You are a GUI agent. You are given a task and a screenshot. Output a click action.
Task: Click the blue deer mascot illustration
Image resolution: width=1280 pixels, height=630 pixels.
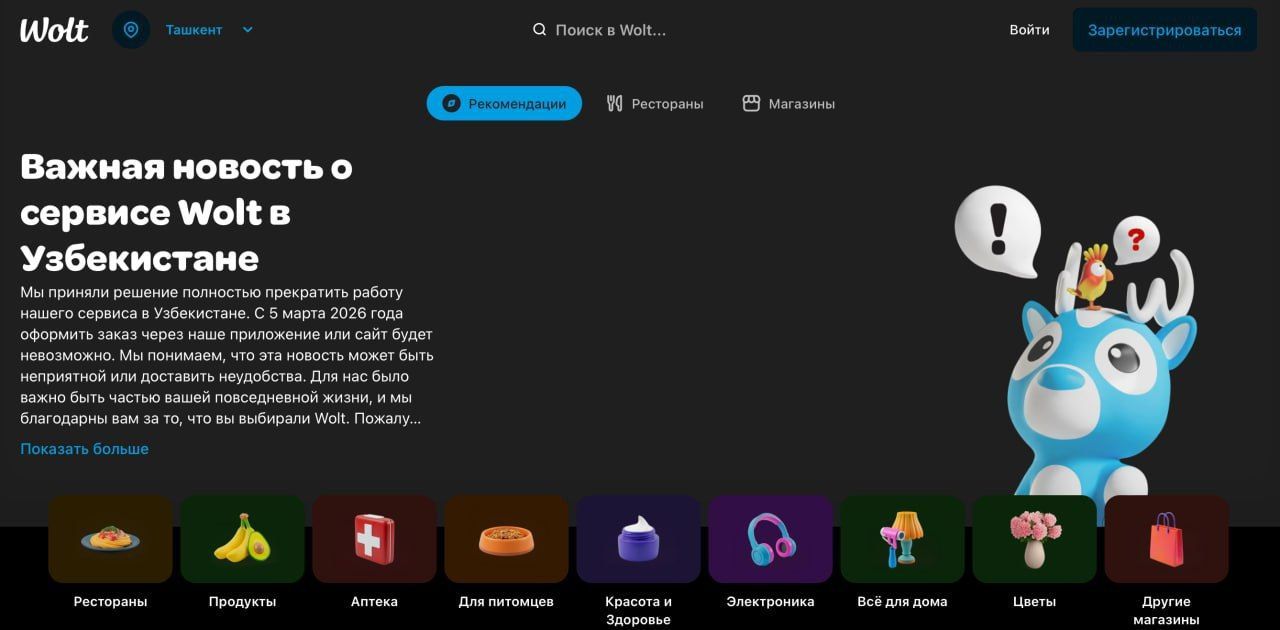point(1090,380)
